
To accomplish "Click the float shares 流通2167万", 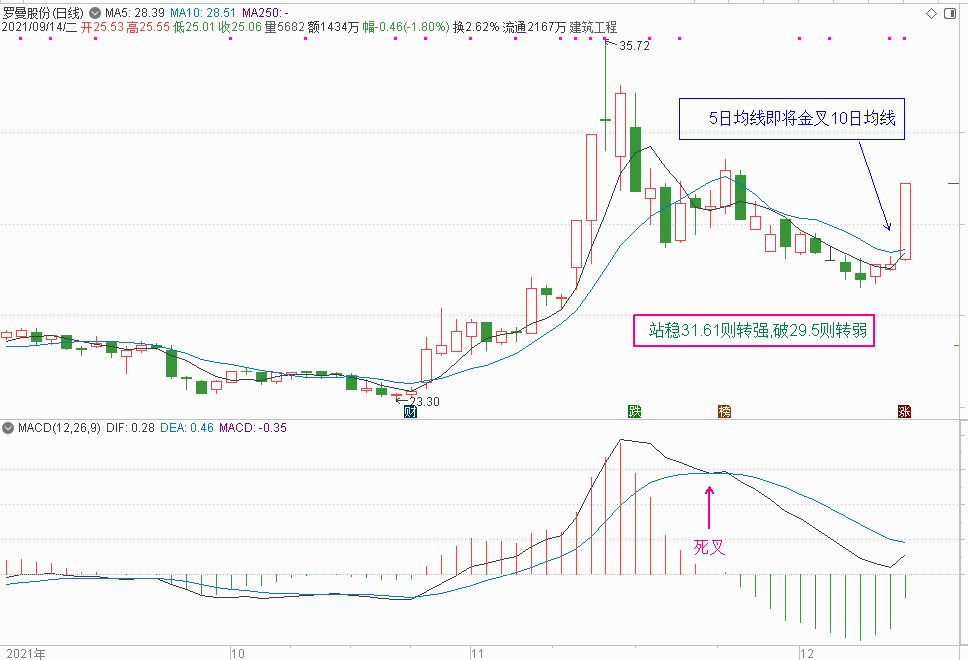I will coord(534,27).
